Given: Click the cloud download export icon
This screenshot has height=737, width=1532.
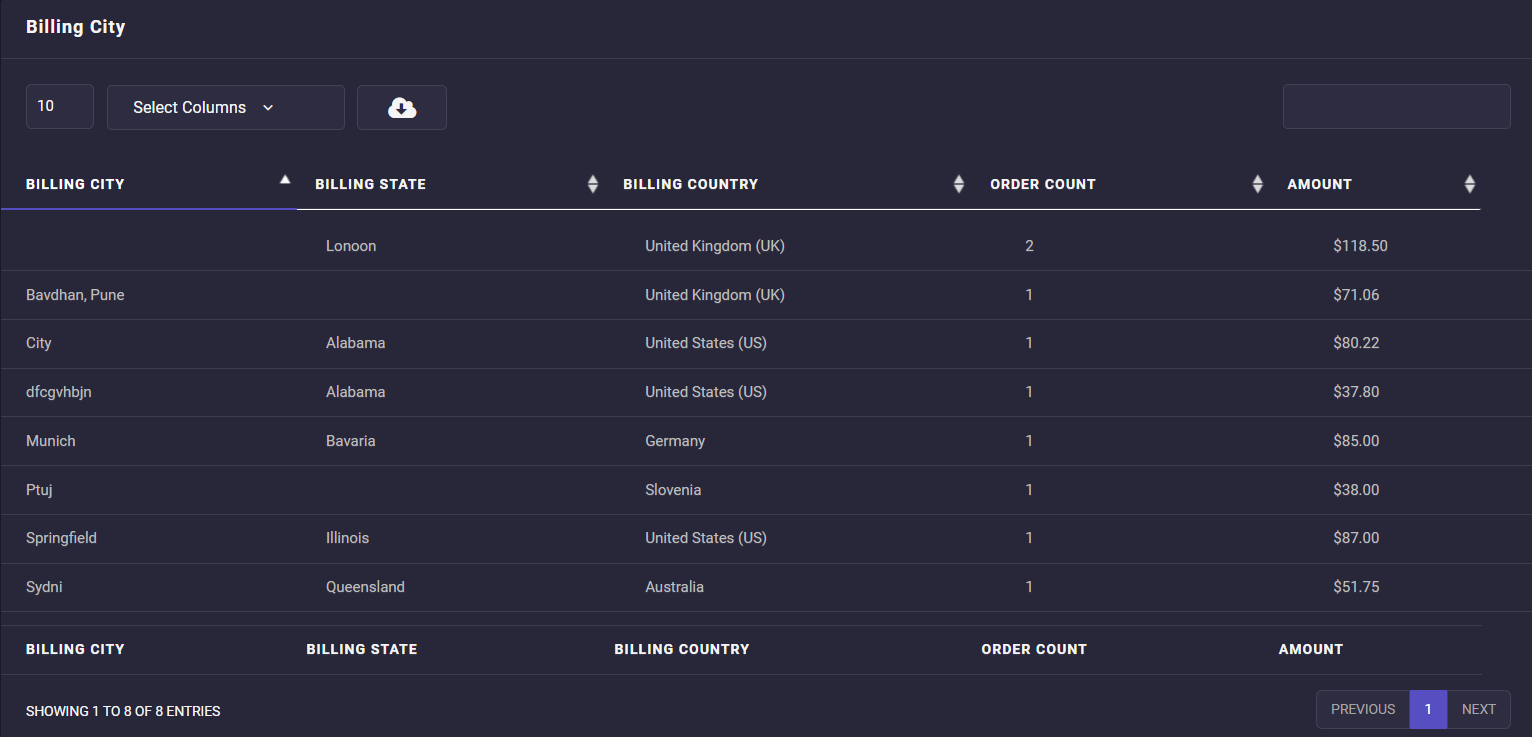Looking at the screenshot, I should pyautogui.click(x=402, y=108).
